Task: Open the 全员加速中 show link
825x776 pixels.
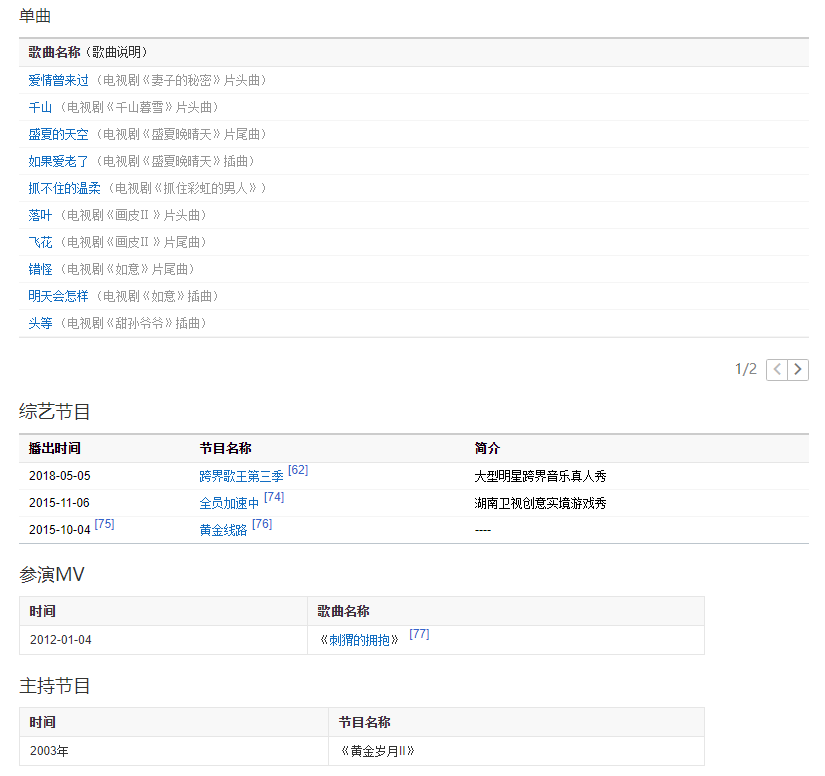Action: click(x=229, y=504)
